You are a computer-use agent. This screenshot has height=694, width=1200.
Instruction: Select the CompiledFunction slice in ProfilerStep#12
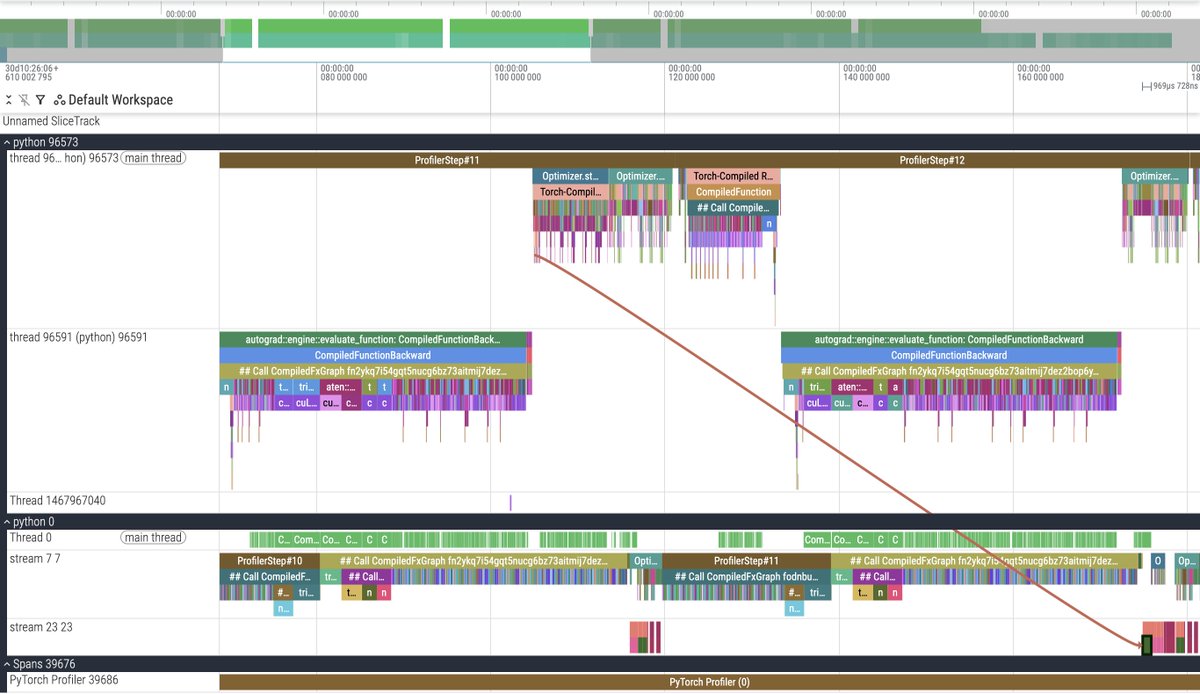point(733,192)
